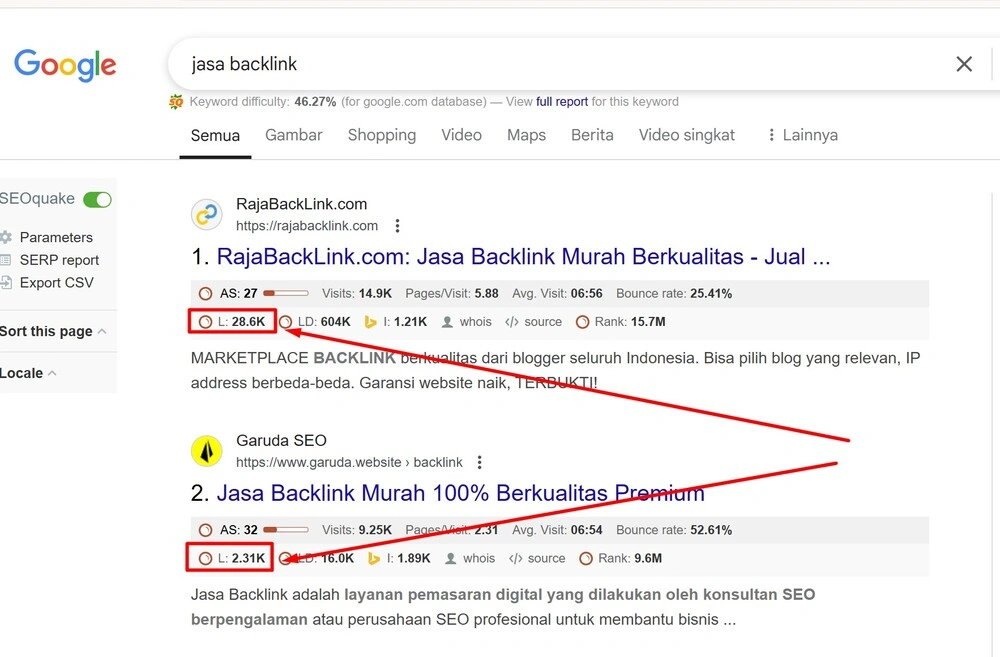Viewport: 1000px width, 657px height.
Task: Click the RajaBackLink.com site name
Action: [302, 204]
